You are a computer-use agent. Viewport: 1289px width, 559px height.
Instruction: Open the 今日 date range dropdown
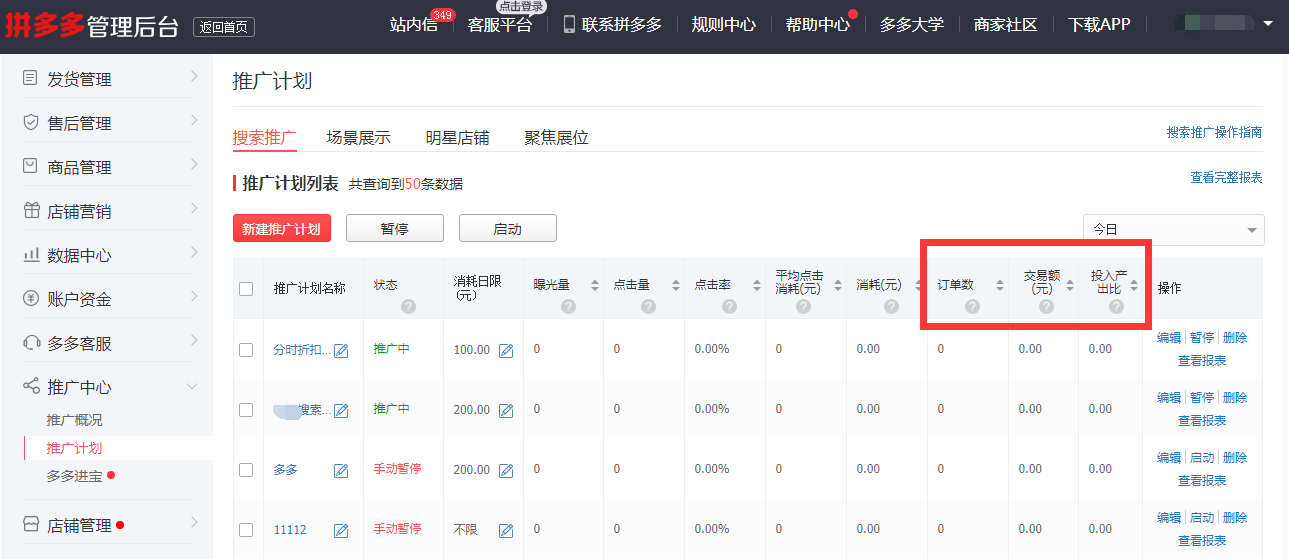pyautogui.click(x=1174, y=229)
